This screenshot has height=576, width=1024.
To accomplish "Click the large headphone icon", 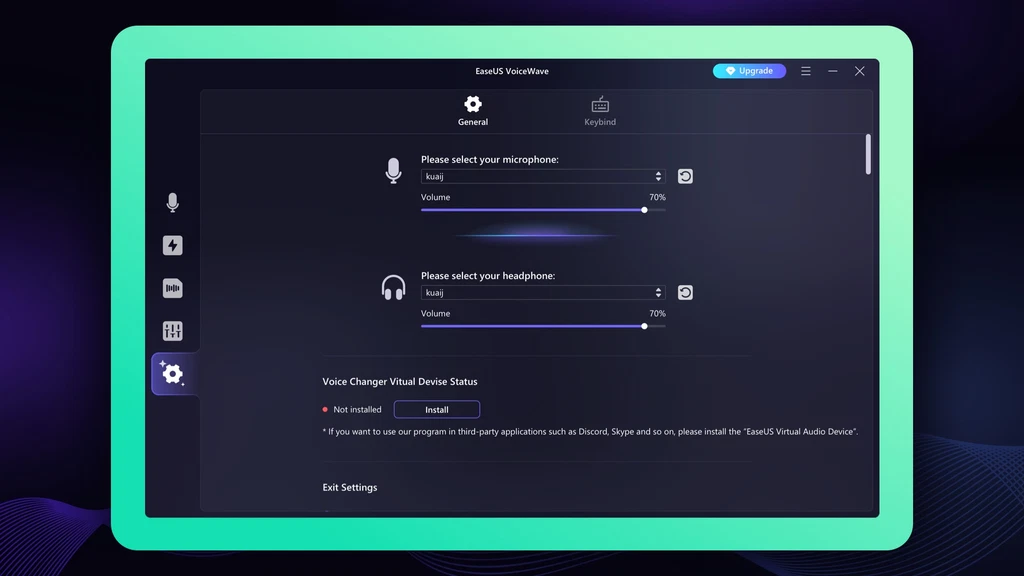I will pos(393,288).
